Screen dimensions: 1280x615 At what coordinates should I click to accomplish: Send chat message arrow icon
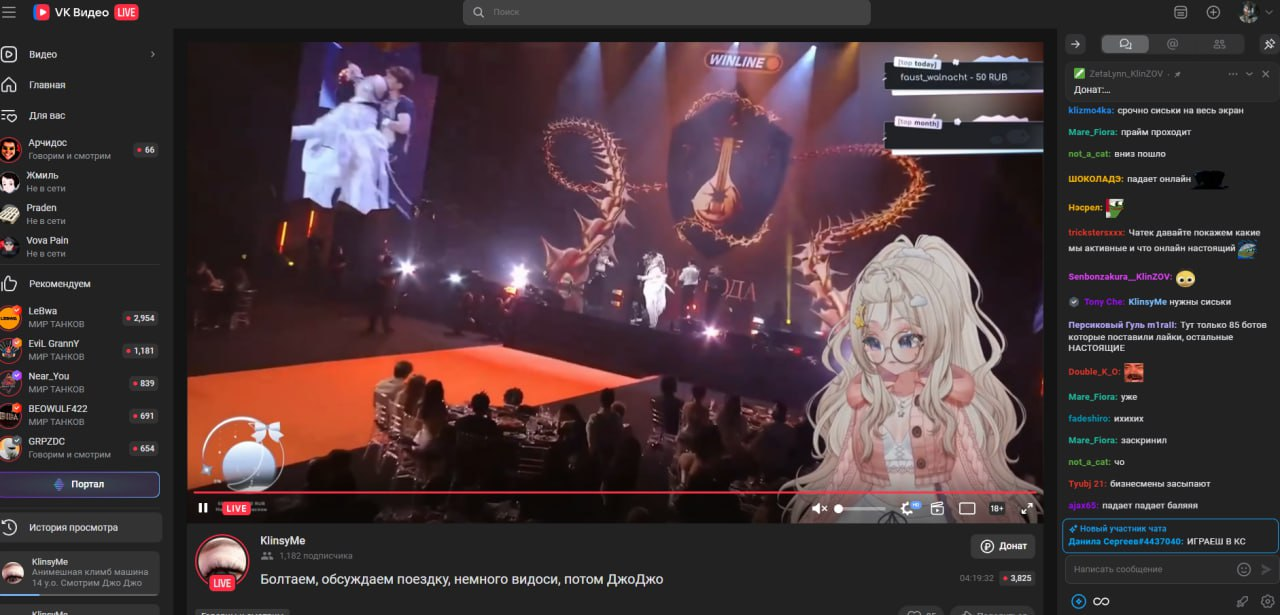(x=1267, y=569)
